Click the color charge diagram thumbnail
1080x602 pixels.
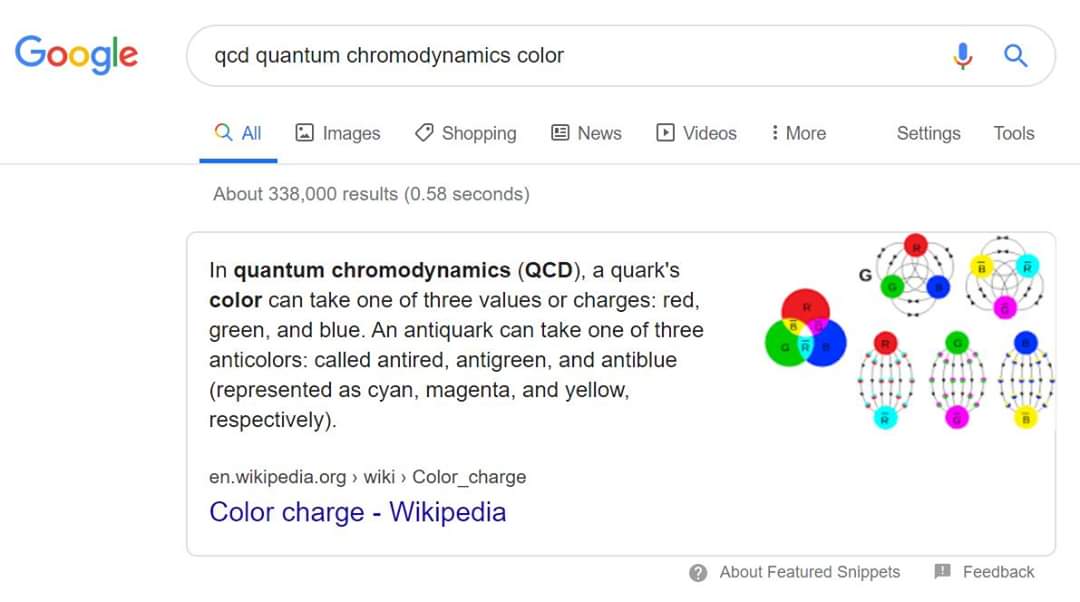(x=906, y=332)
